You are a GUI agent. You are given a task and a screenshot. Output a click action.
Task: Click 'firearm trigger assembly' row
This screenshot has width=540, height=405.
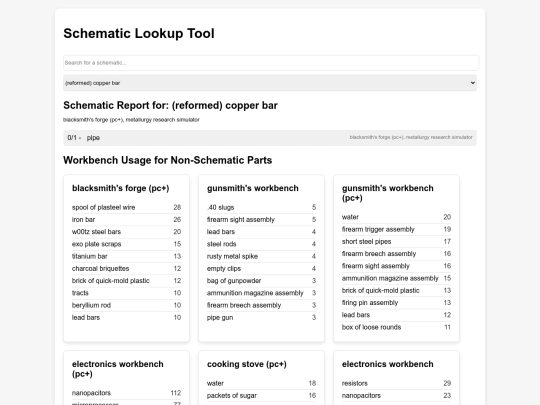tap(396, 229)
